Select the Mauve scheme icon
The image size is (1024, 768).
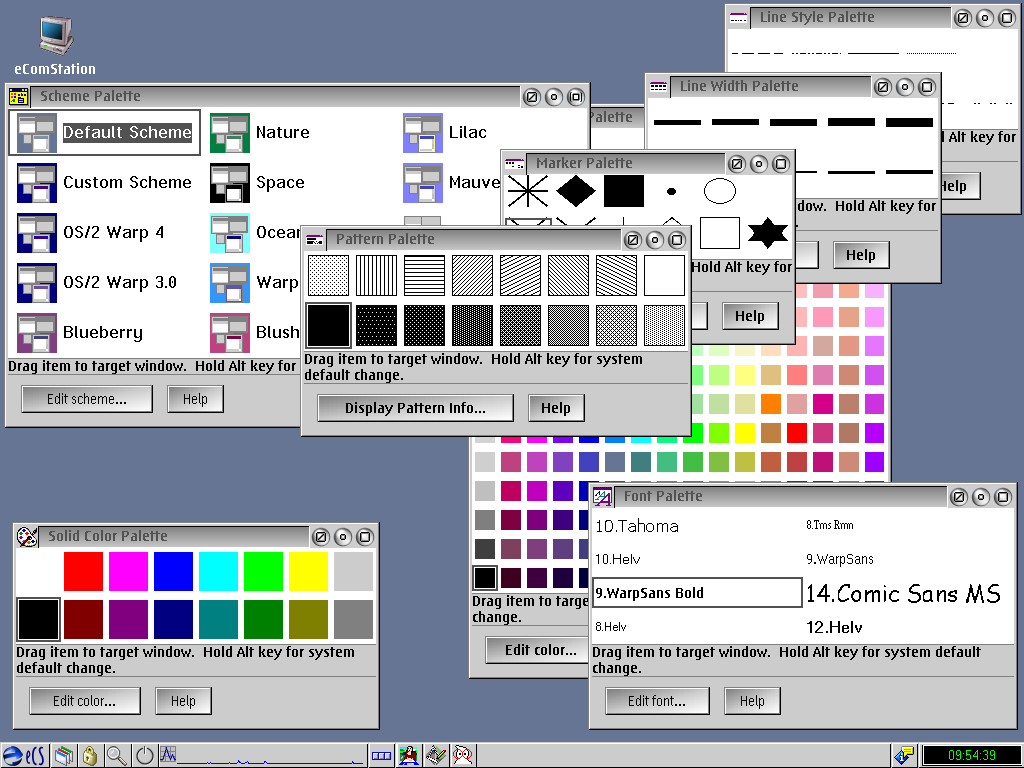point(423,183)
